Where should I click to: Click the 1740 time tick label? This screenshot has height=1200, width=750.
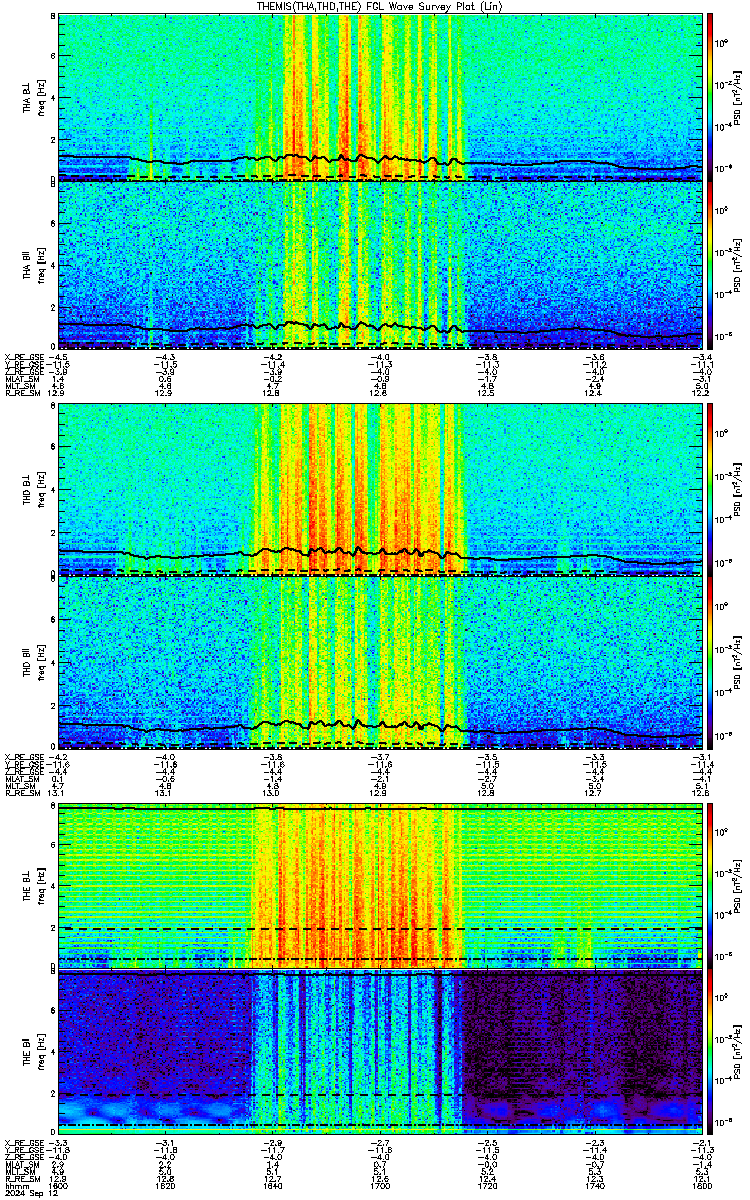point(594,1185)
